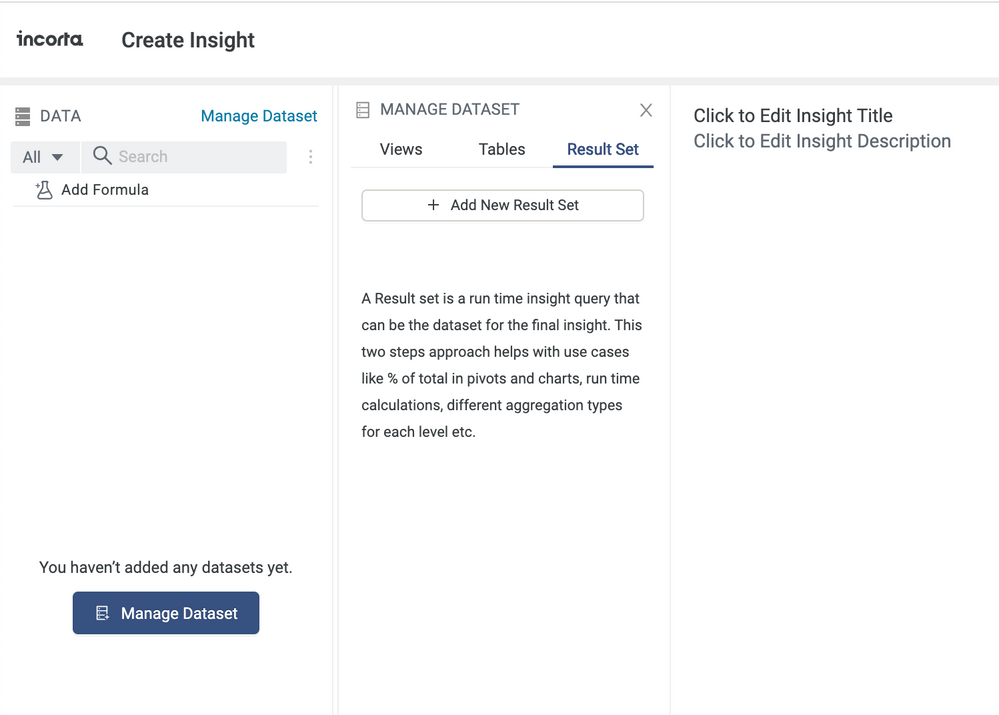Switch to the Views tab
The width and height of the screenshot is (999, 715).
click(401, 149)
